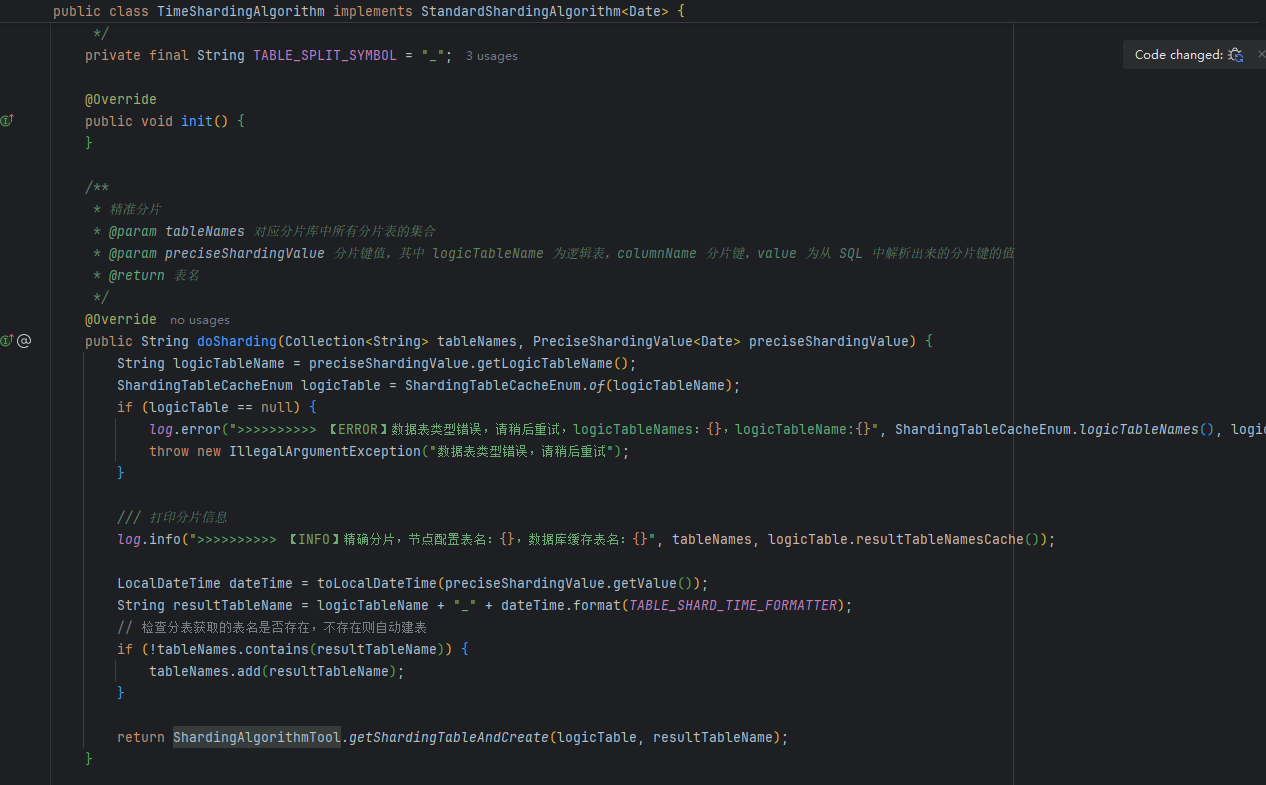Click the highlighted ShardingAlgorithmTool class name

(257, 737)
